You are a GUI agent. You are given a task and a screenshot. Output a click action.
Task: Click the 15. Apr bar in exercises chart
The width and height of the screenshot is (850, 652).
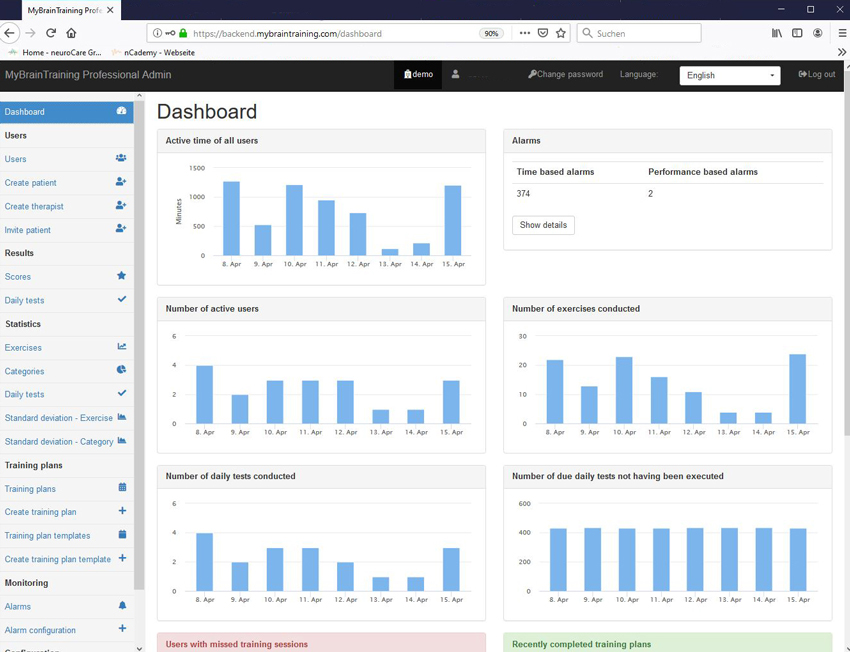[x=797, y=388]
